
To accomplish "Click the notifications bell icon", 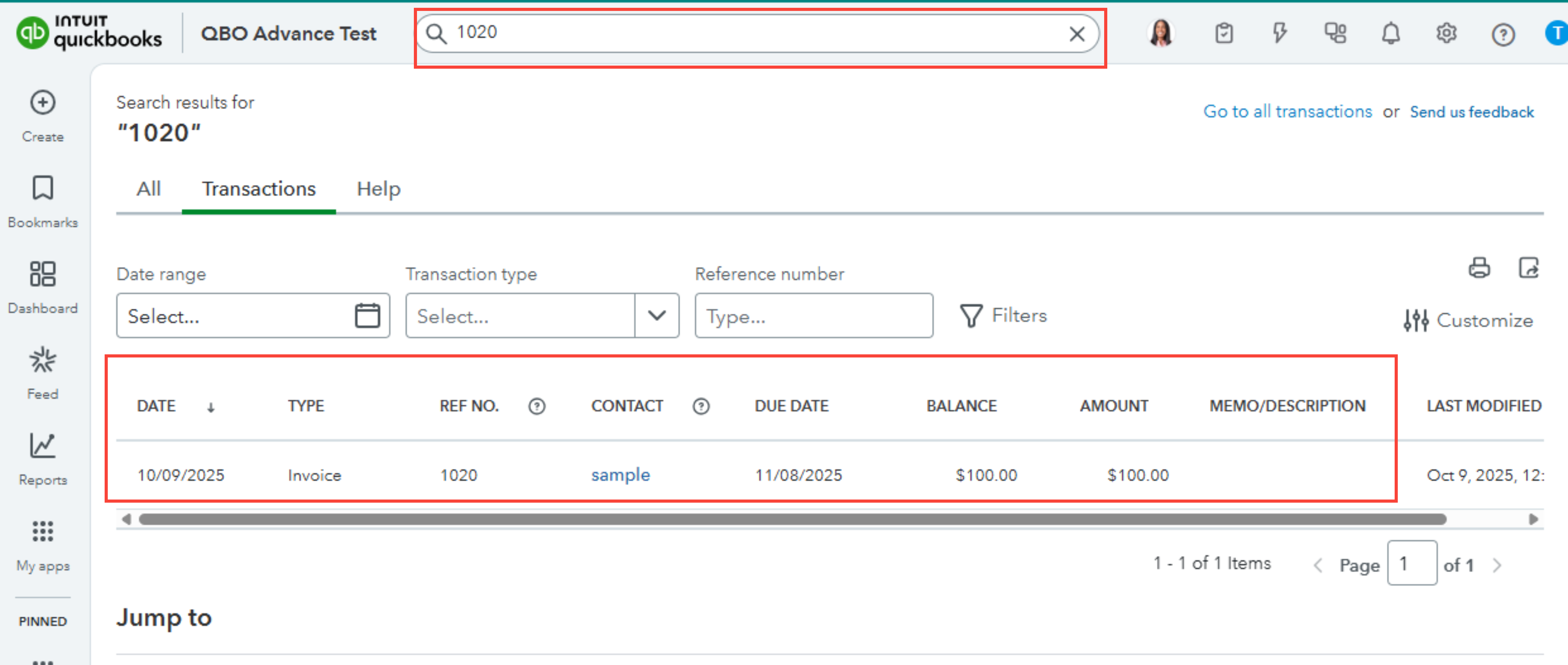I will click(x=1390, y=34).
